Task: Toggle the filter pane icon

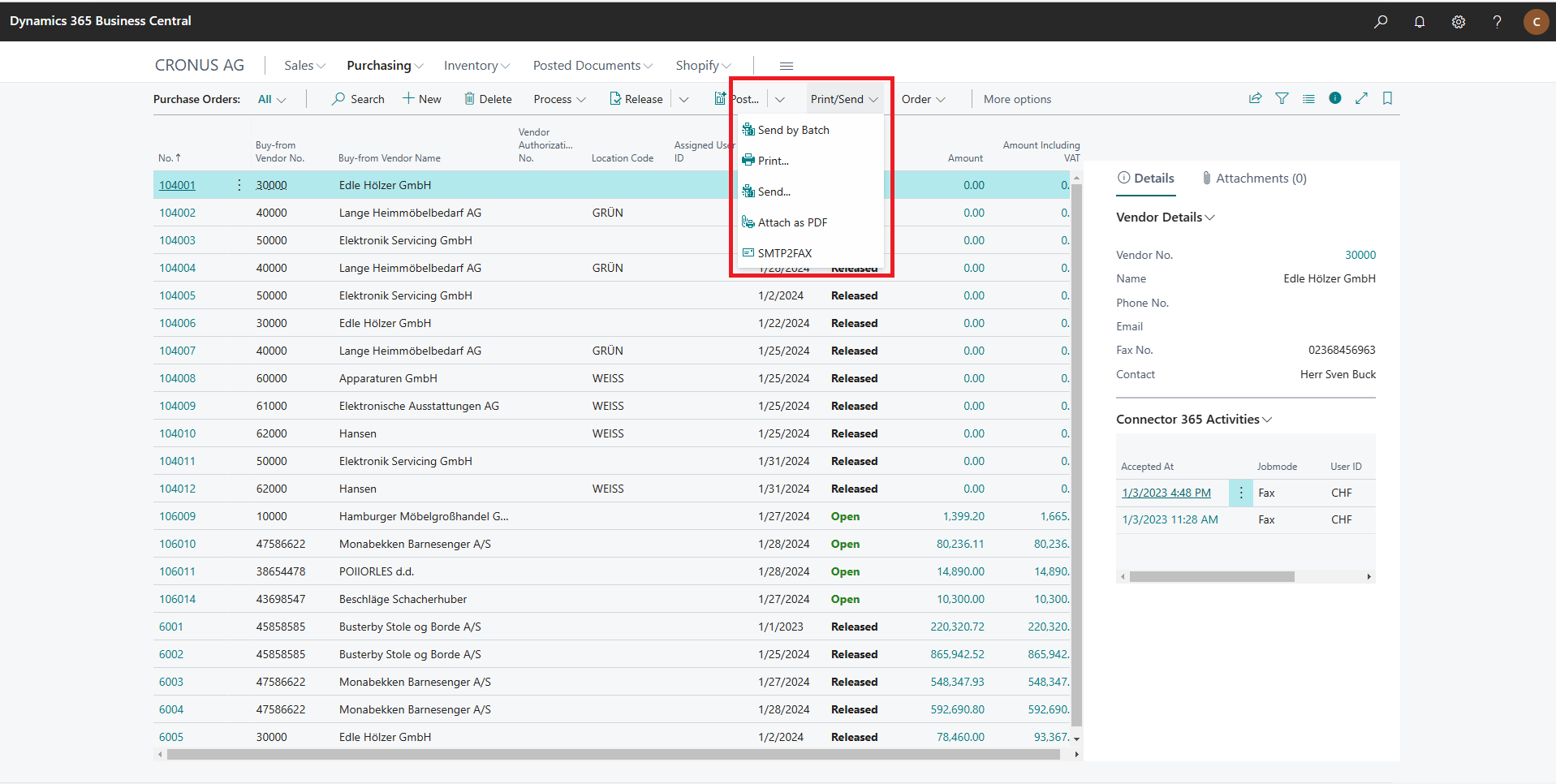Action: [1282, 98]
